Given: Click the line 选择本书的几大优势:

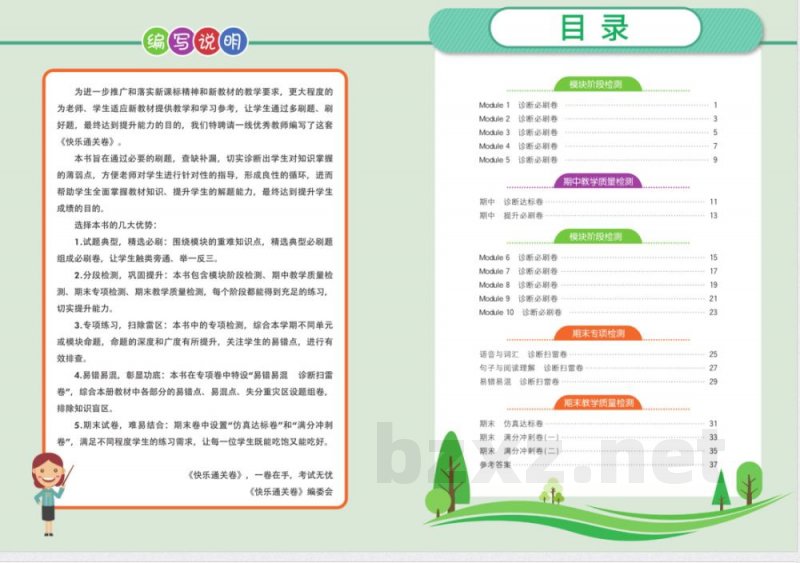Looking at the screenshot, I should 115,225.
